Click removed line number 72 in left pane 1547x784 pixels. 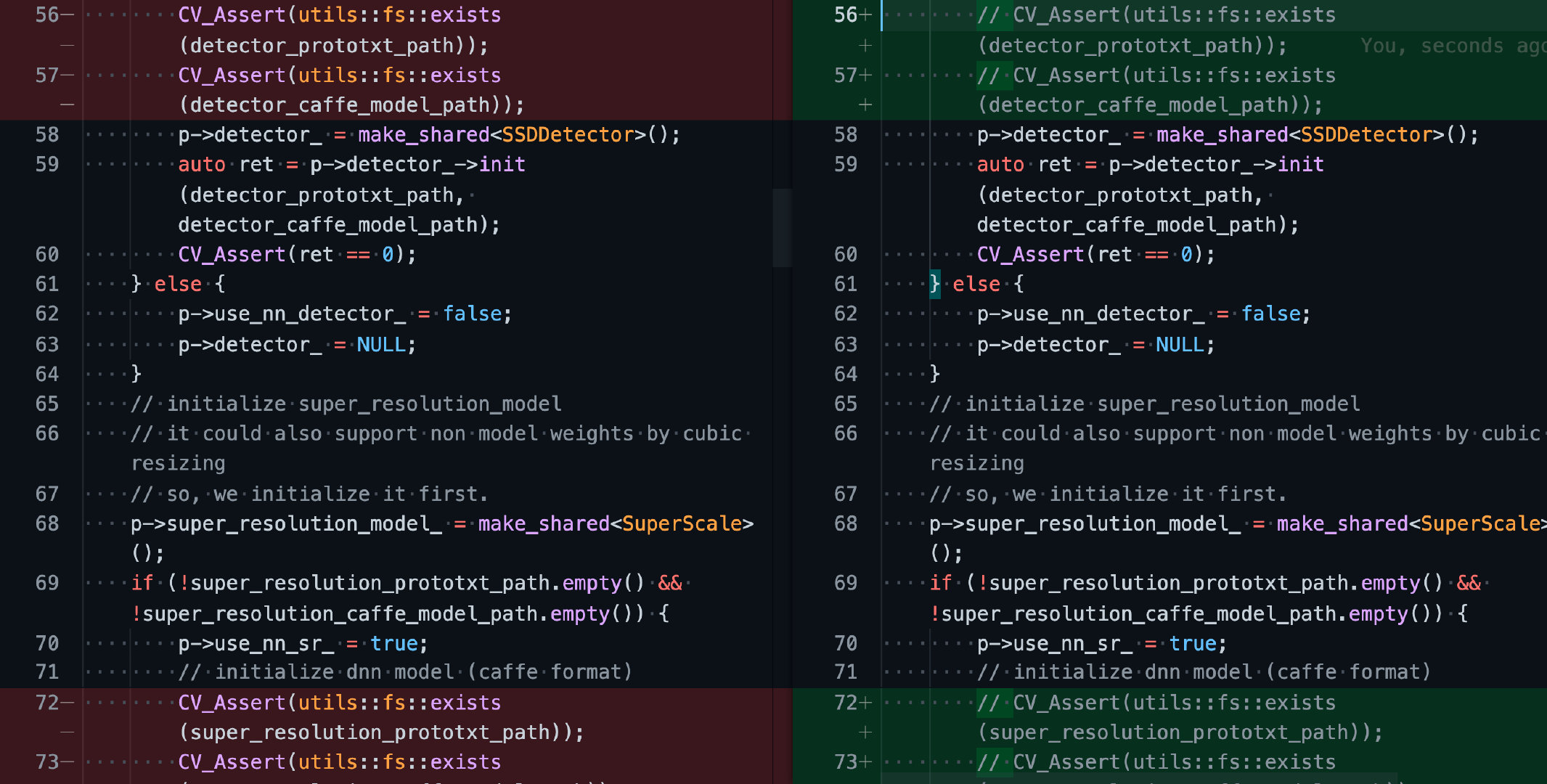(47, 703)
